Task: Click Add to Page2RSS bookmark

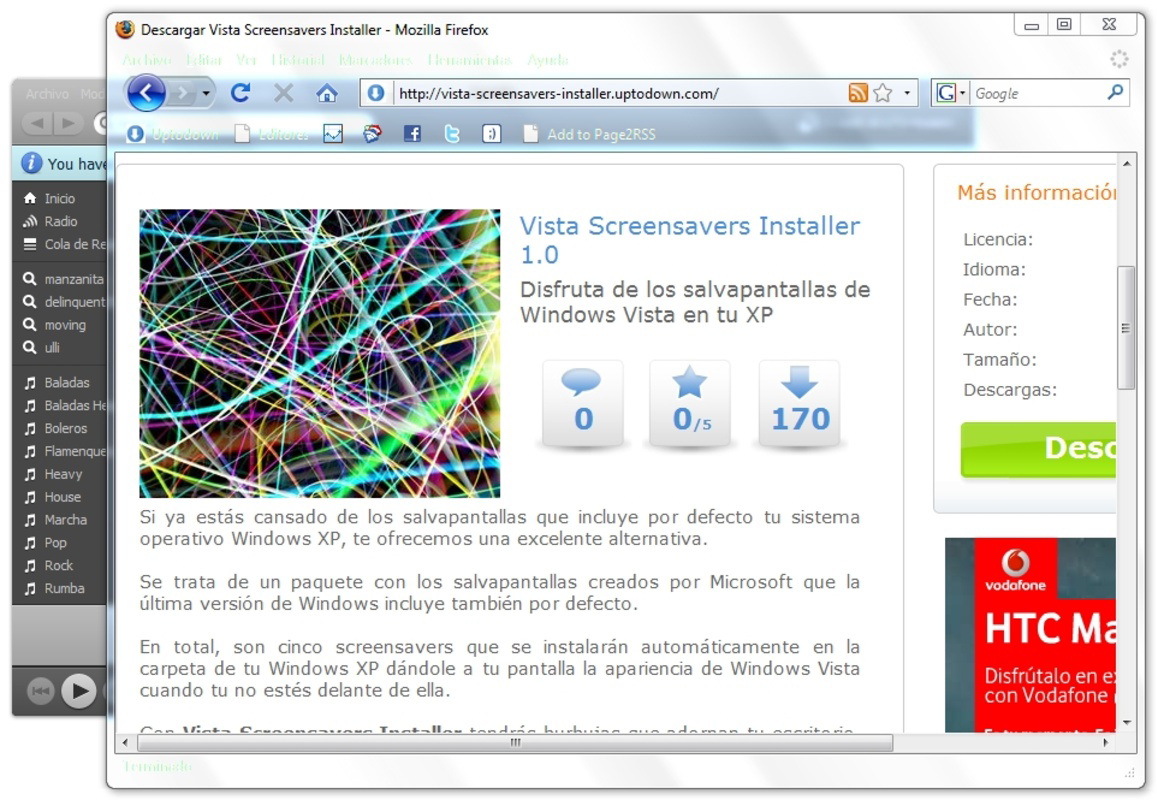Action: pyautogui.click(x=589, y=134)
